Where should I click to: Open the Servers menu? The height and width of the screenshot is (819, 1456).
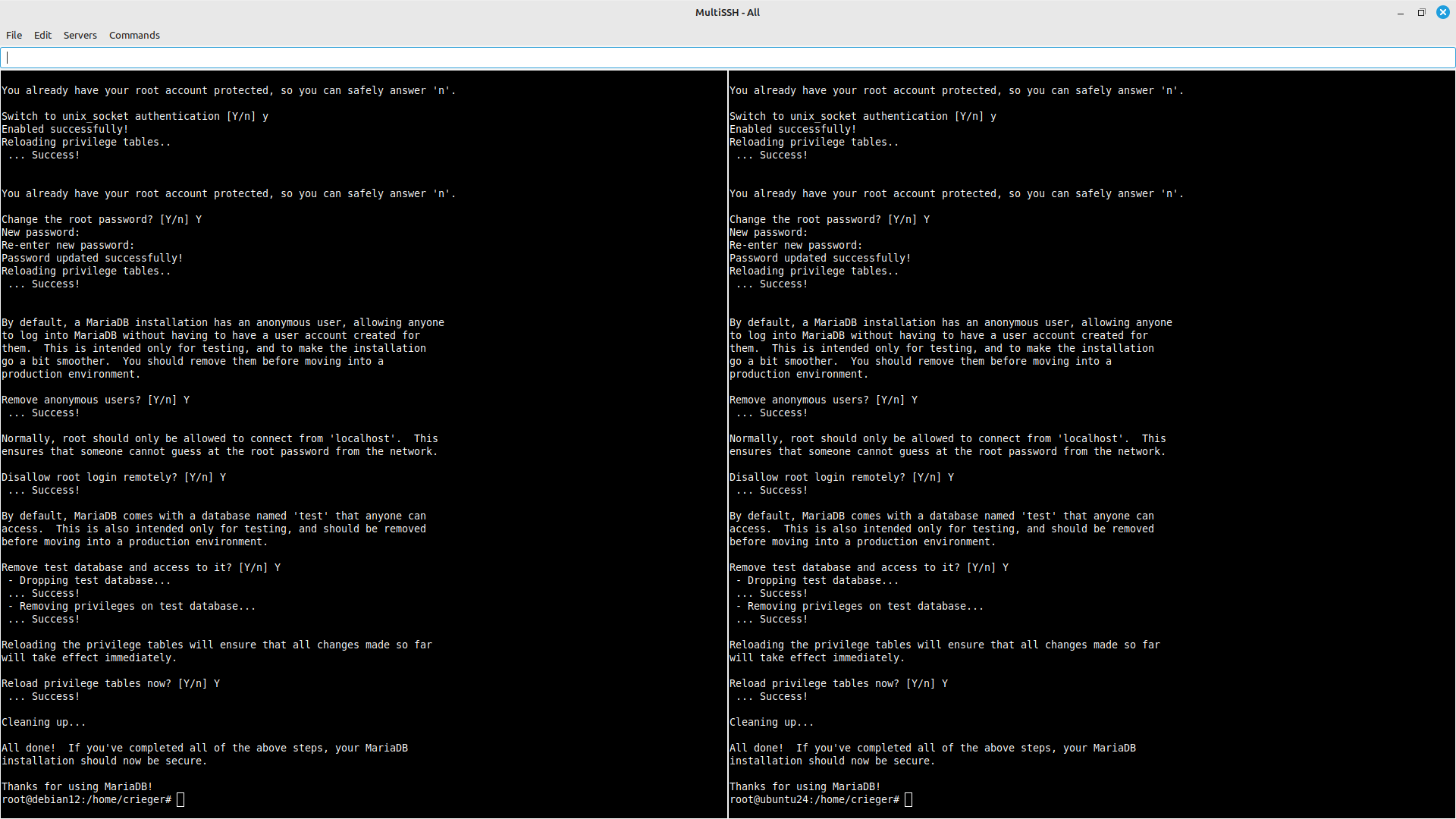pos(80,35)
